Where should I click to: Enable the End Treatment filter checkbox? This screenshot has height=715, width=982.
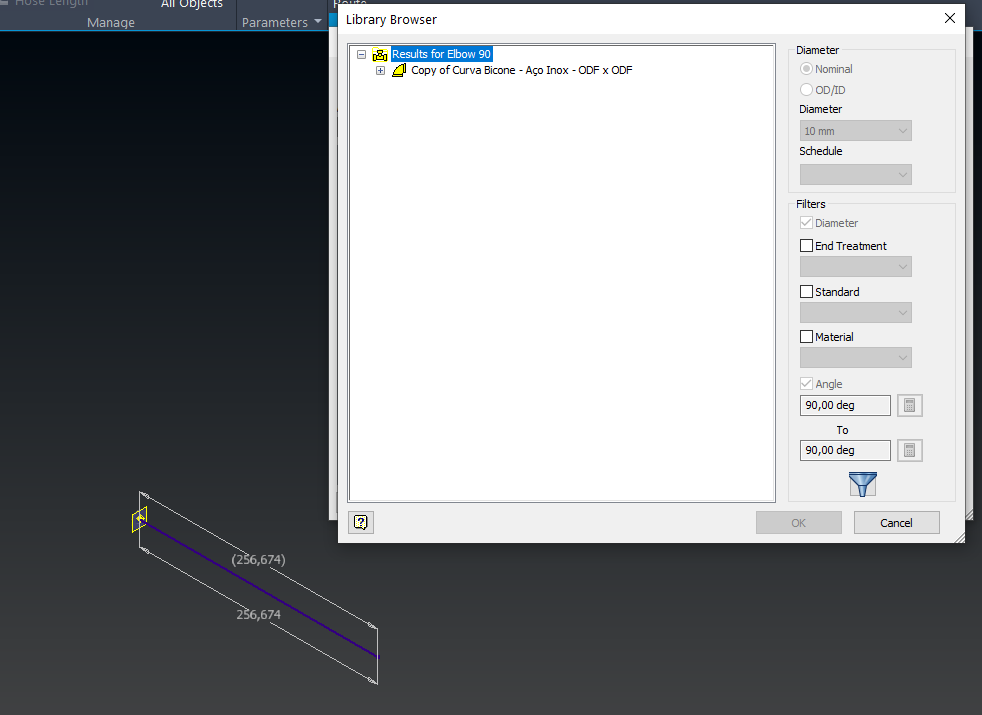tap(806, 245)
